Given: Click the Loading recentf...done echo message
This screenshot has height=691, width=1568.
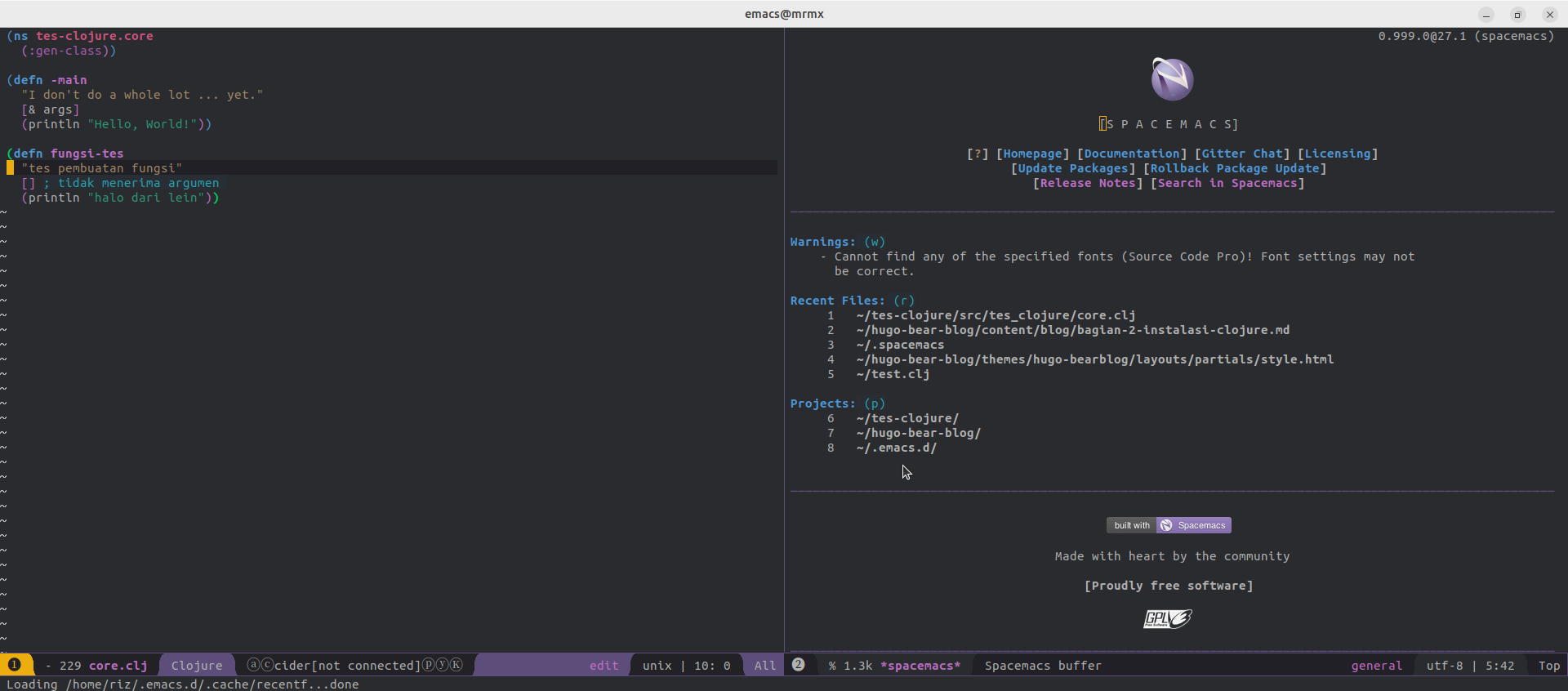Looking at the screenshot, I should [x=183, y=684].
